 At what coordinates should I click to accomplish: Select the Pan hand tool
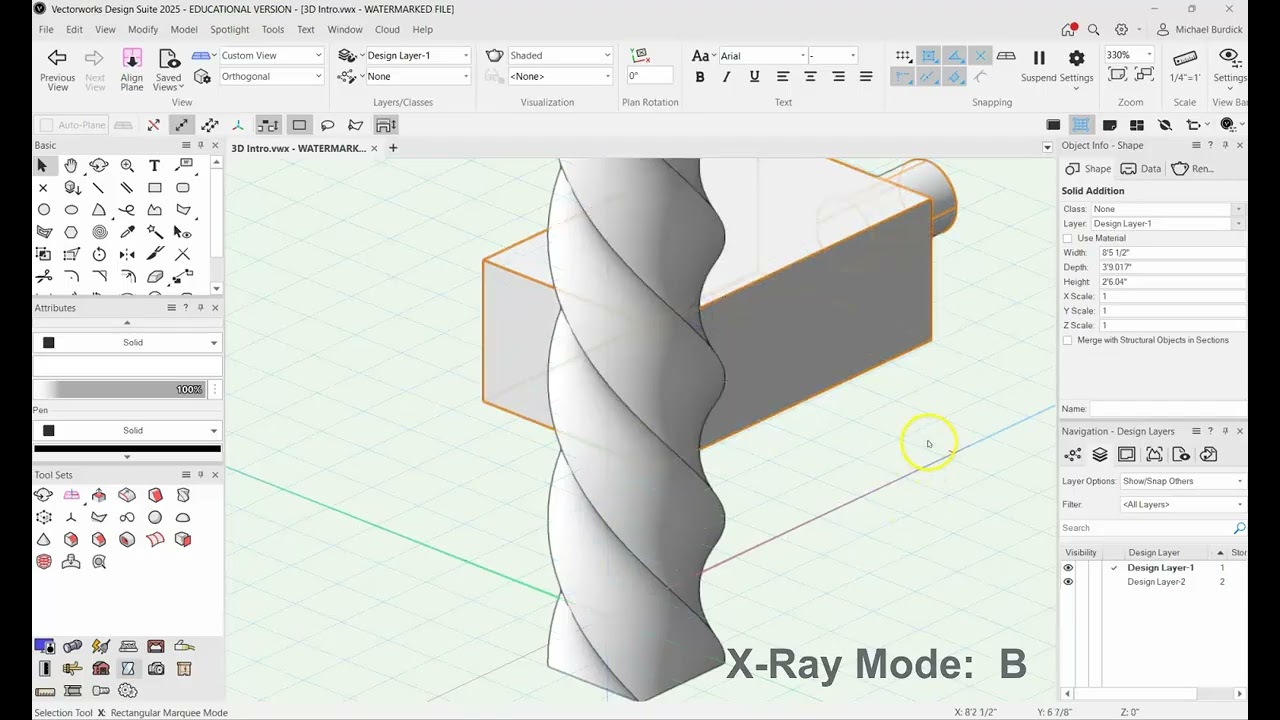(71, 166)
